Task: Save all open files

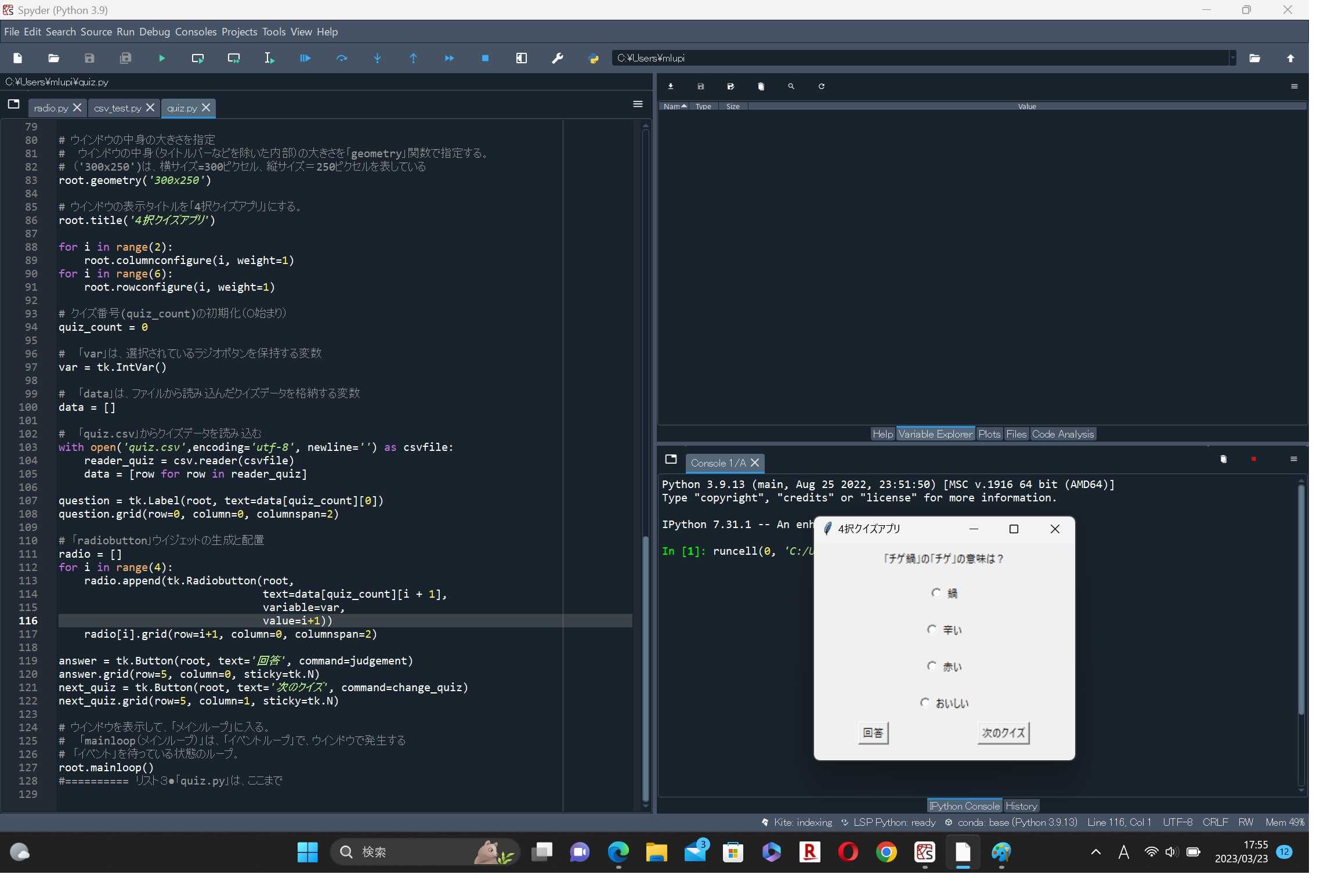Action: pyautogui.click(x=125, y=58)
